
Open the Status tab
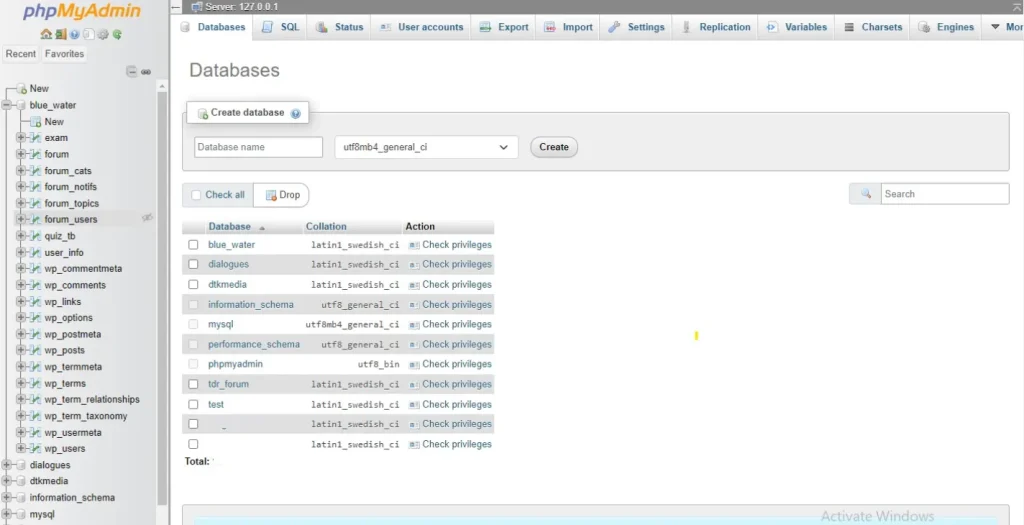click(x=339, y=27)
